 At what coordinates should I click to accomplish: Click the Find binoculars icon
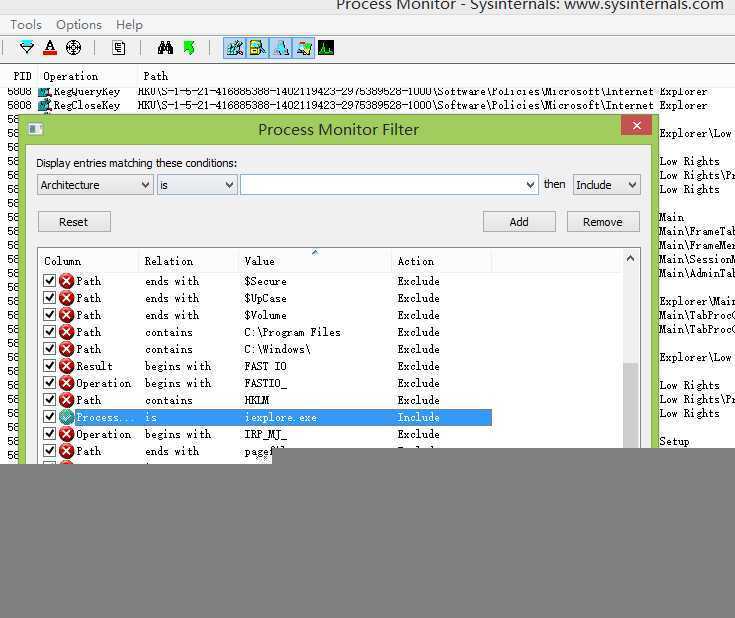(165, 48)
